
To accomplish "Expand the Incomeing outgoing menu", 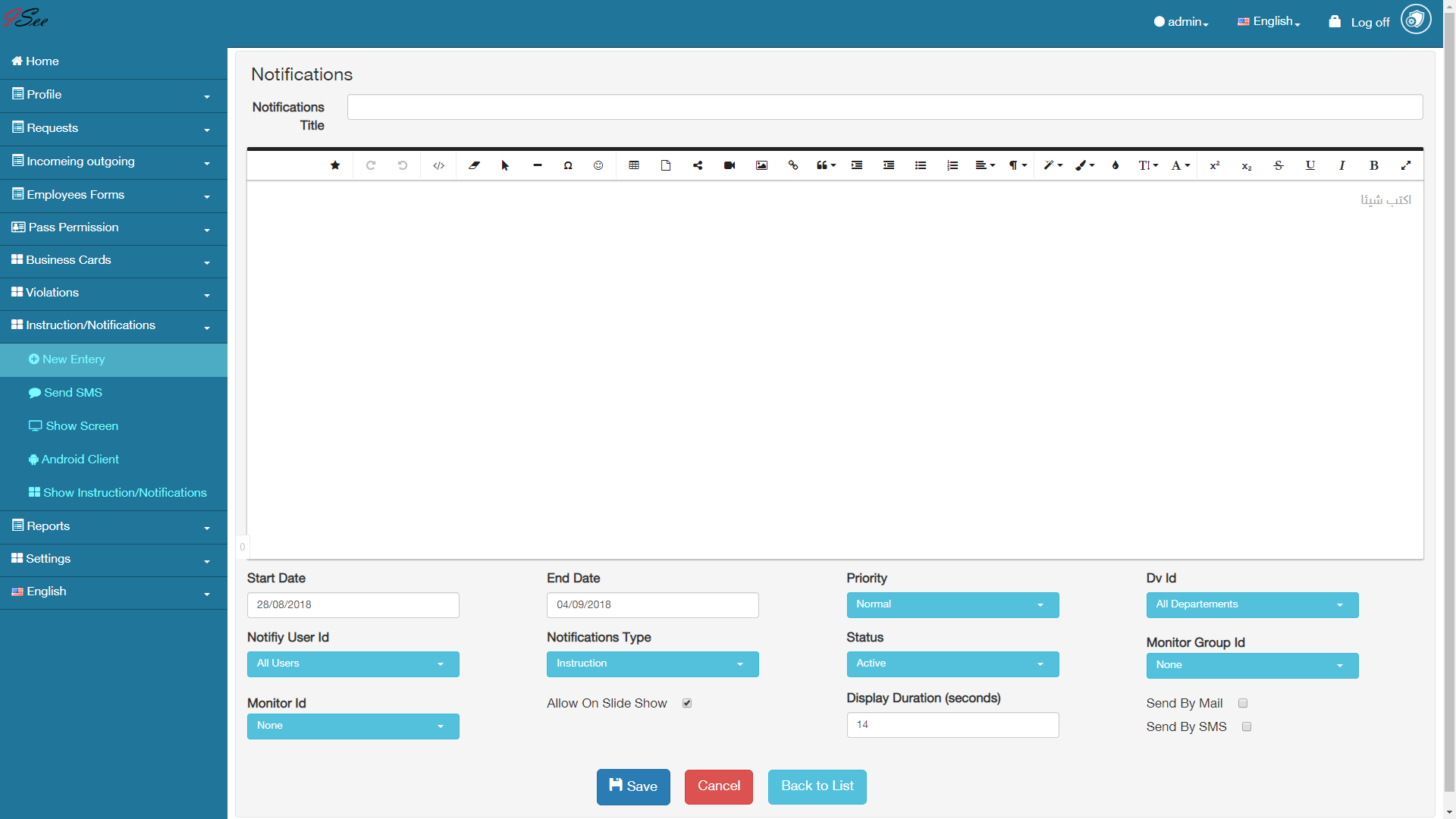I will [114, 162].
